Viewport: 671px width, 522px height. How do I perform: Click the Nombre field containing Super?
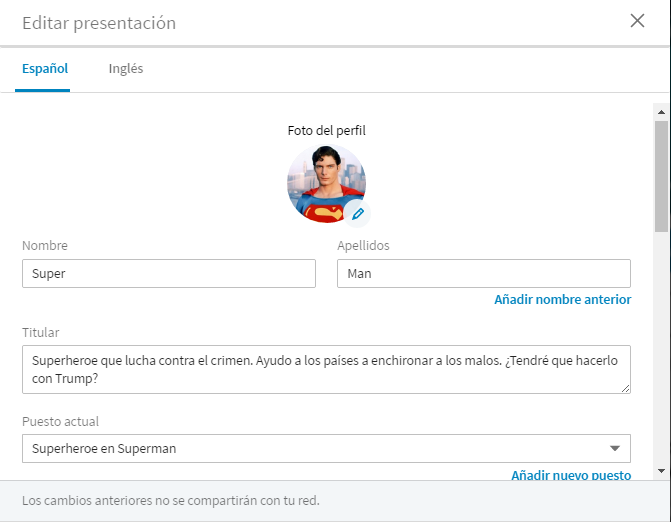169,273
